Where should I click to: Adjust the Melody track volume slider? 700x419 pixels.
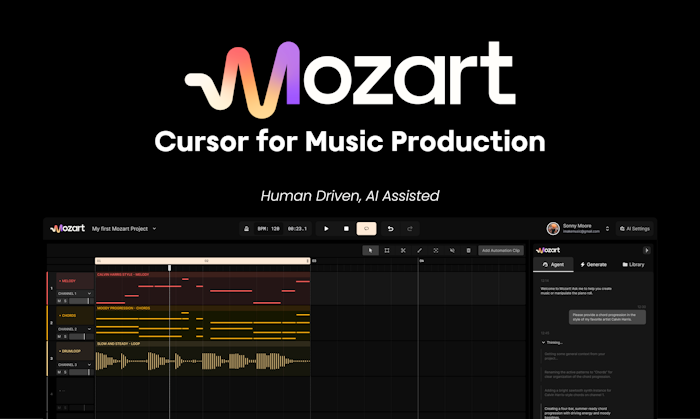[81, 301]
